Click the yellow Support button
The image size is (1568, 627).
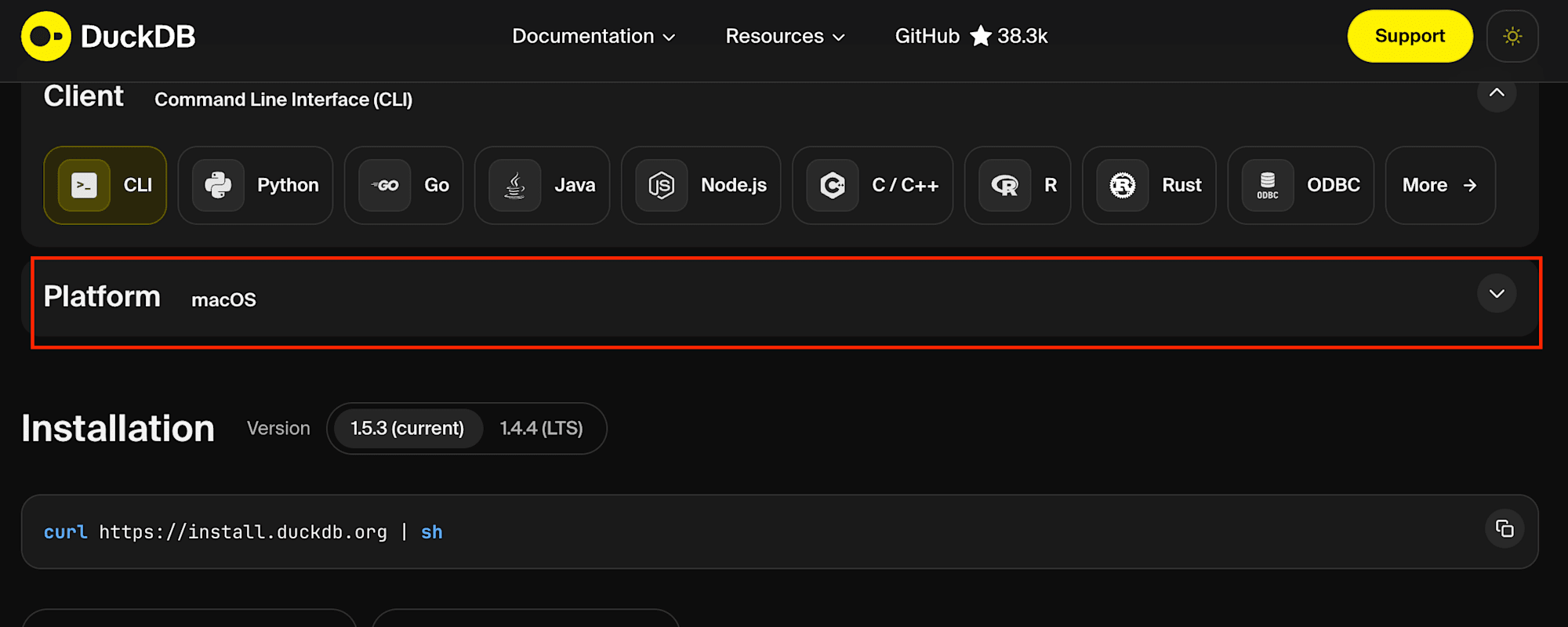click(1410, 36)
